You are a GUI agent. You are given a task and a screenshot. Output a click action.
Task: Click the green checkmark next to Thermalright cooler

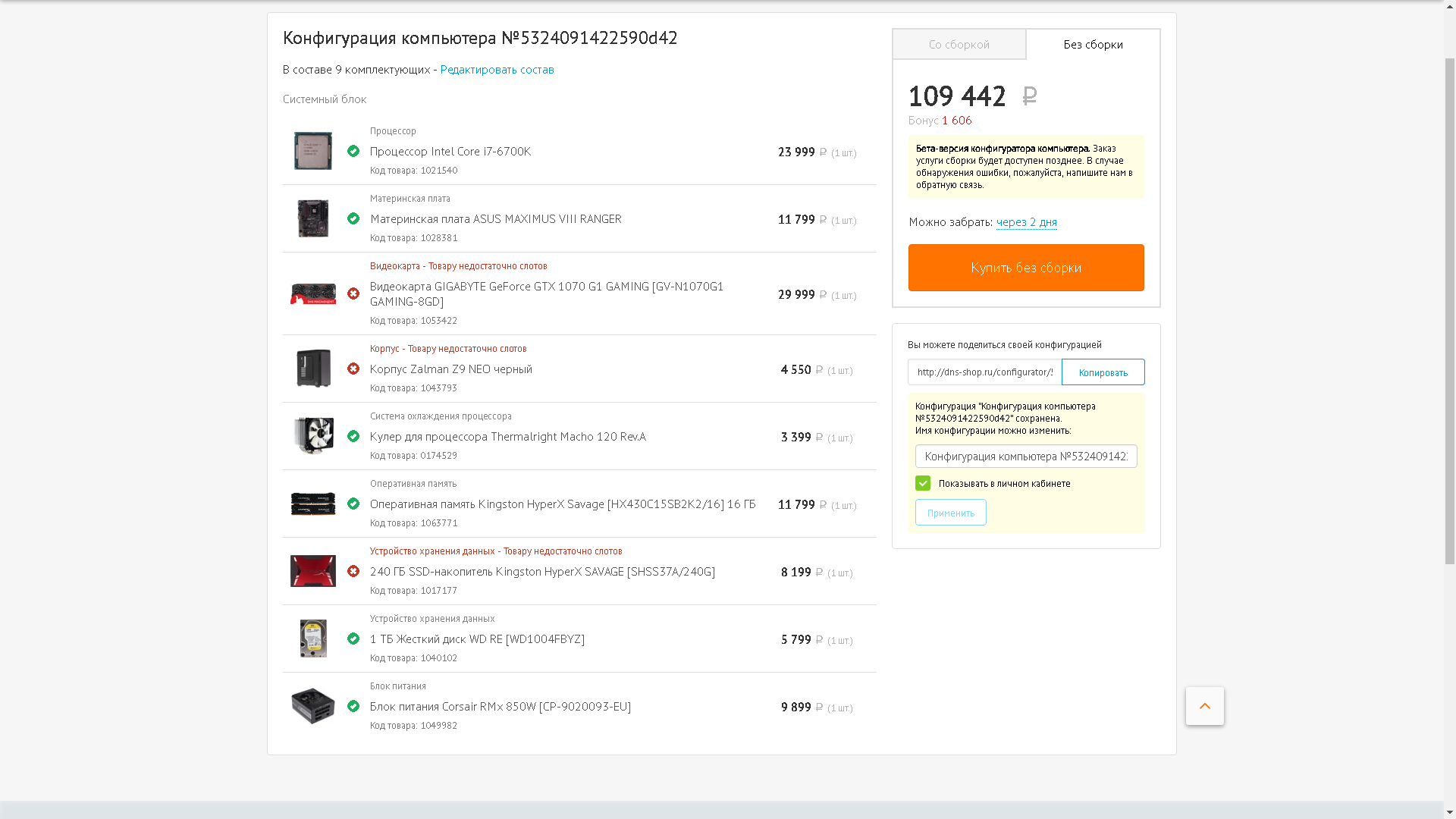[x=353, y=436]
